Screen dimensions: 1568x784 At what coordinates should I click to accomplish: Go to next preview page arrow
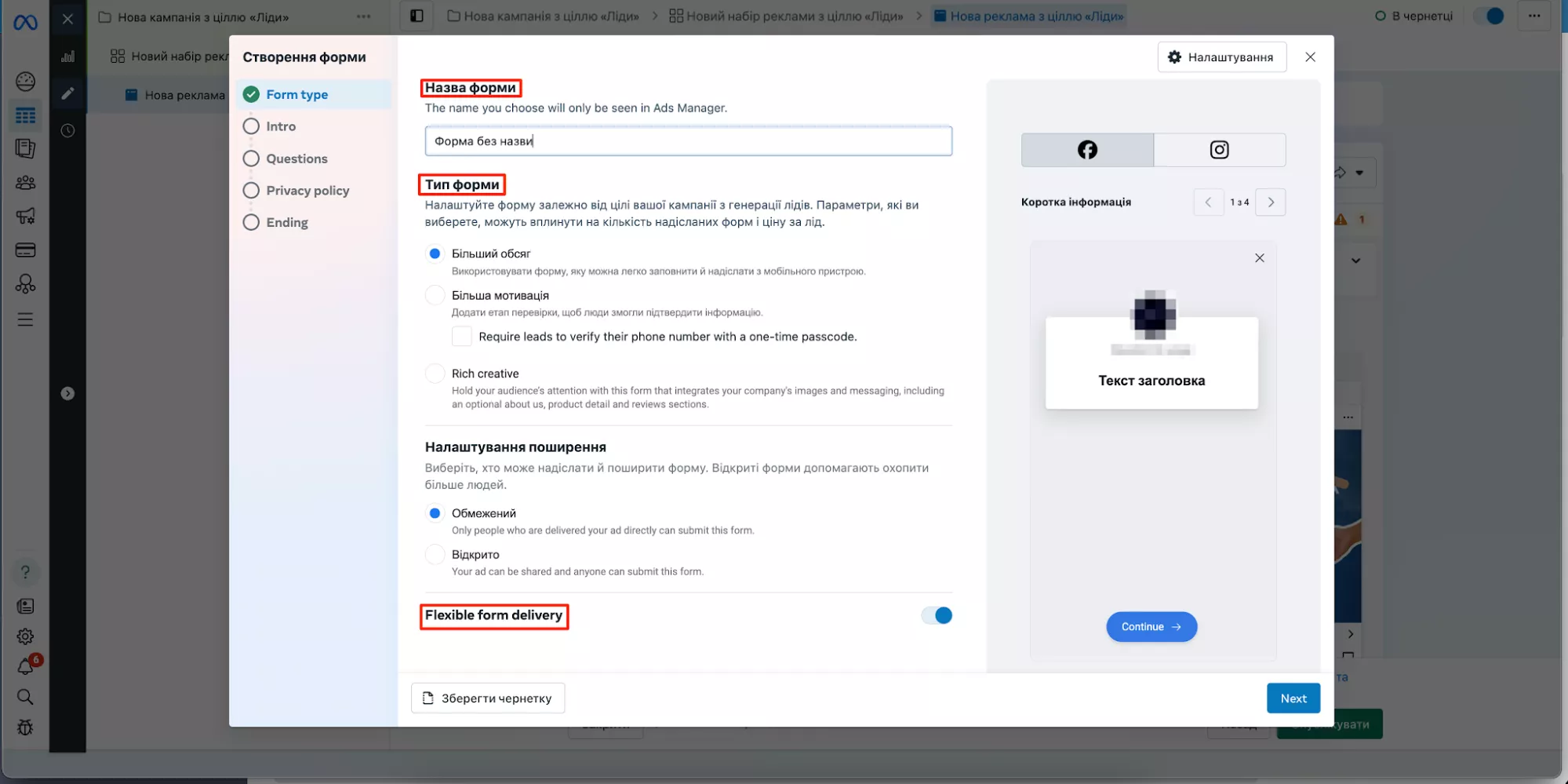coord(1271,202)
